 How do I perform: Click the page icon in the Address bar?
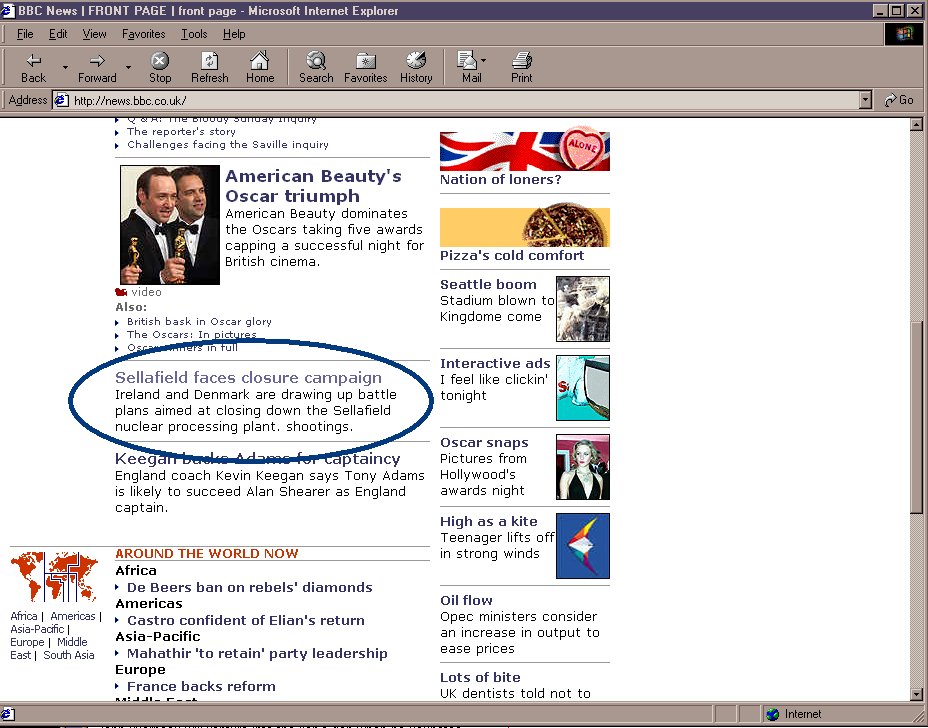[x=62, y=100]
